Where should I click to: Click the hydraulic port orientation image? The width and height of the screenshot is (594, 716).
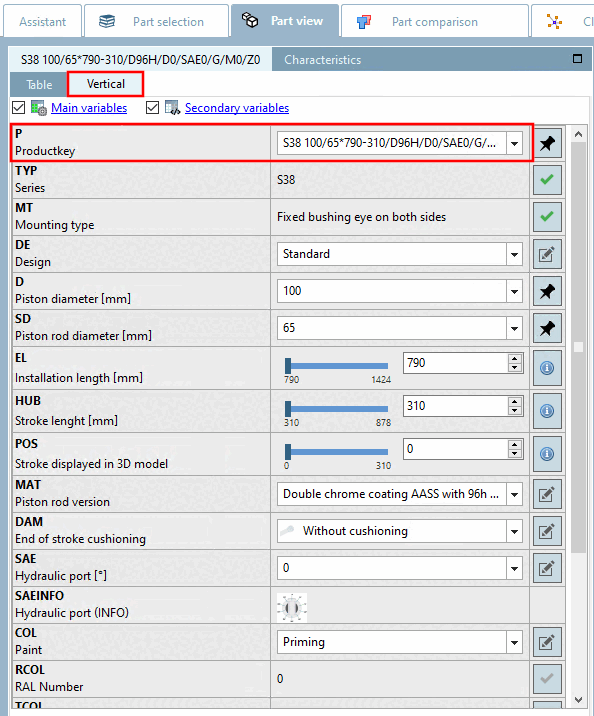(x=292, y=608)
